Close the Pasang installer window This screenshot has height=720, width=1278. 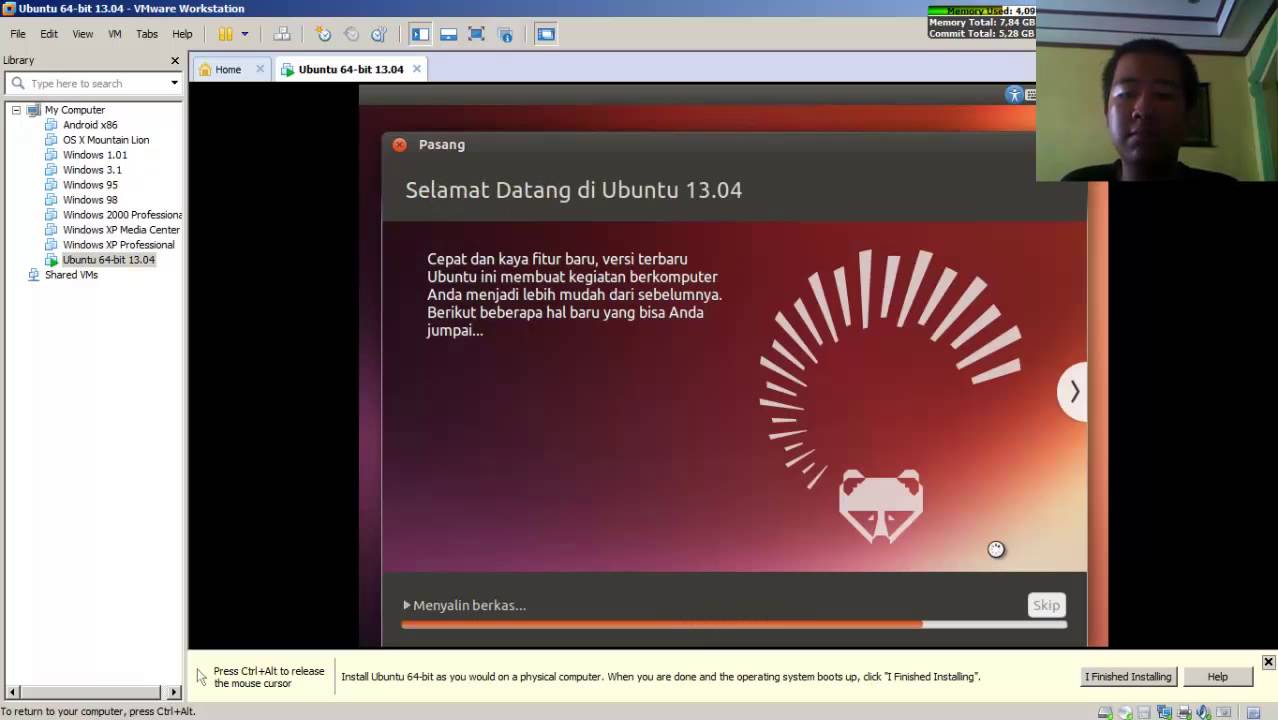point(400,144)
